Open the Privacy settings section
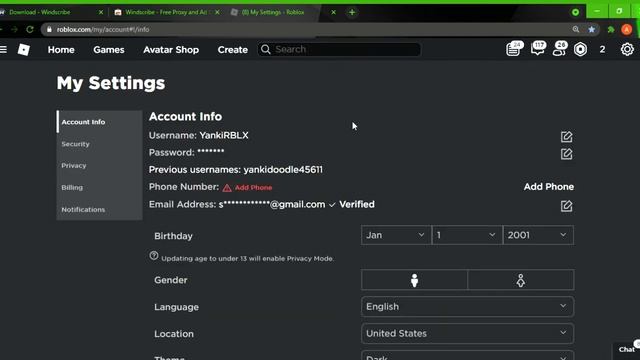This screenshot has width=640, height=360. click(99, 165)
